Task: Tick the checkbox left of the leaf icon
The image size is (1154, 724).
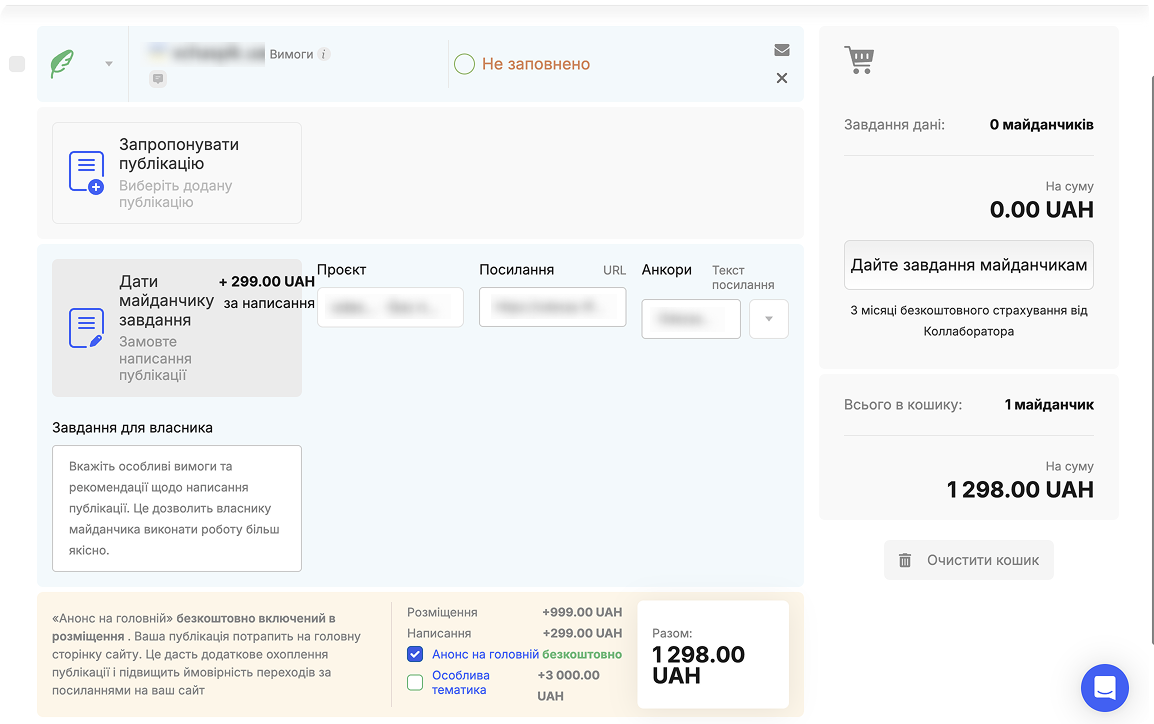Action: tap(16, 63)
